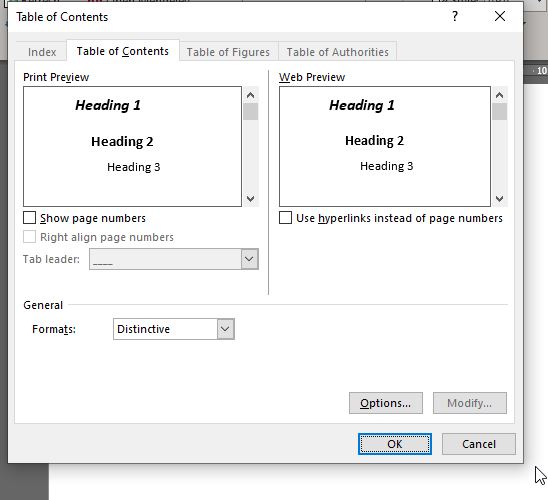Open the Tab leader dropdown arrow
The image size is (548, 500).
249,259
